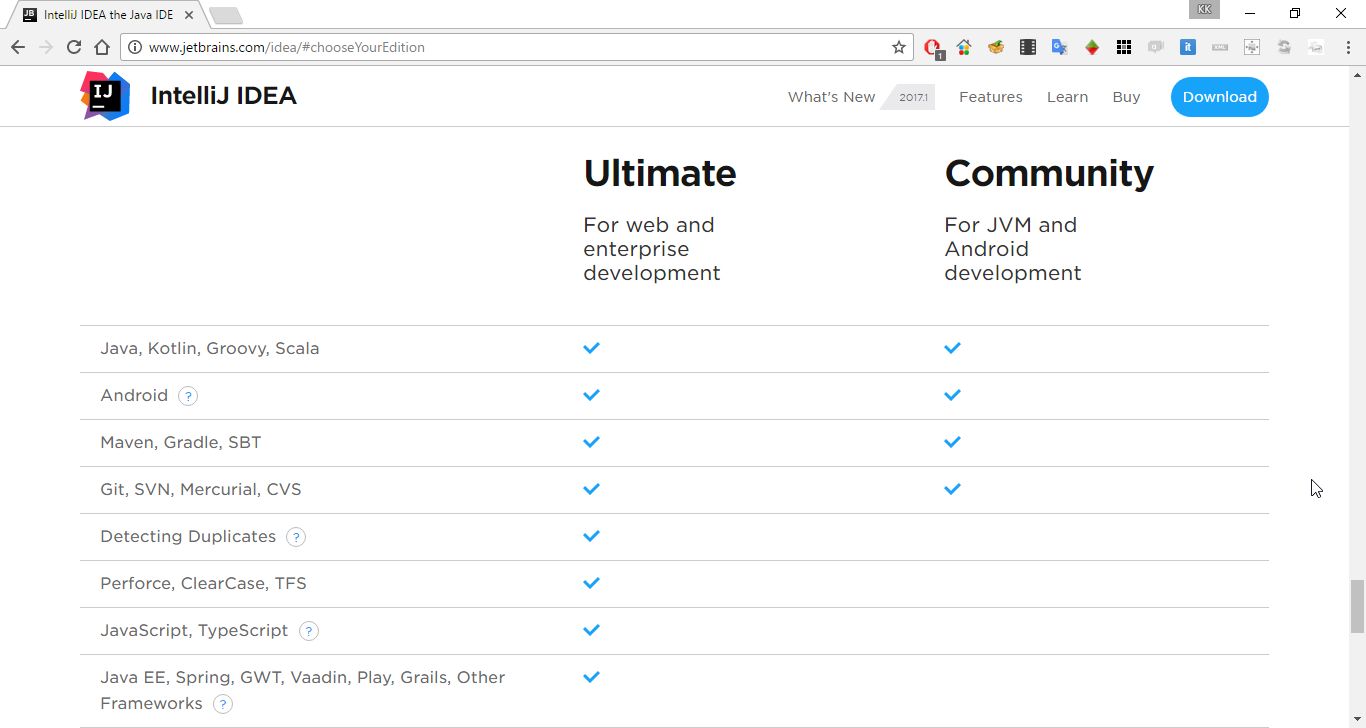Click the "JavaScript, TypeScript" row label
This screenshot has height=728, width=1366.
[194, 631]
